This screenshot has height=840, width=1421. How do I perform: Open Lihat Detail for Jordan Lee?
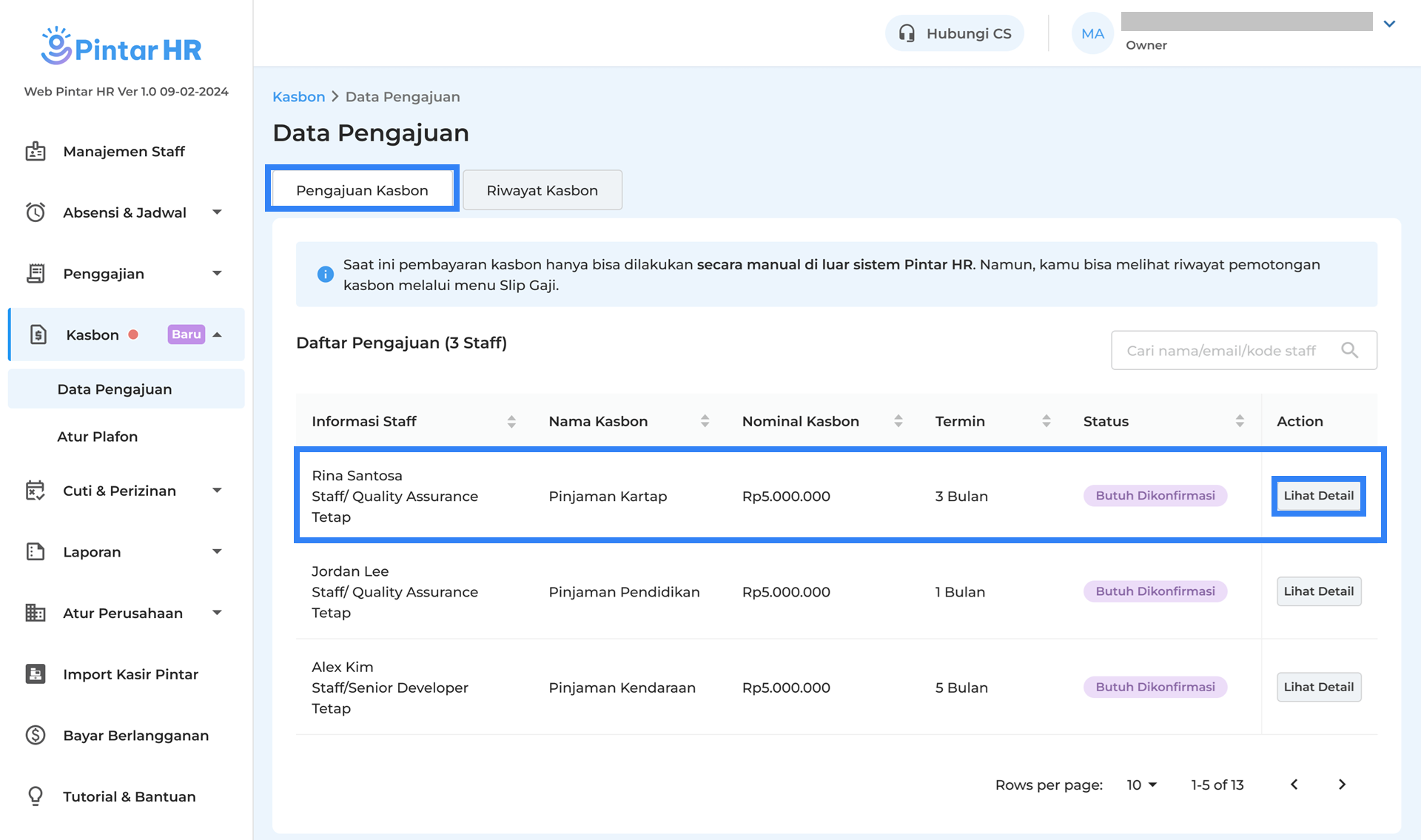tap(1318, 591)
